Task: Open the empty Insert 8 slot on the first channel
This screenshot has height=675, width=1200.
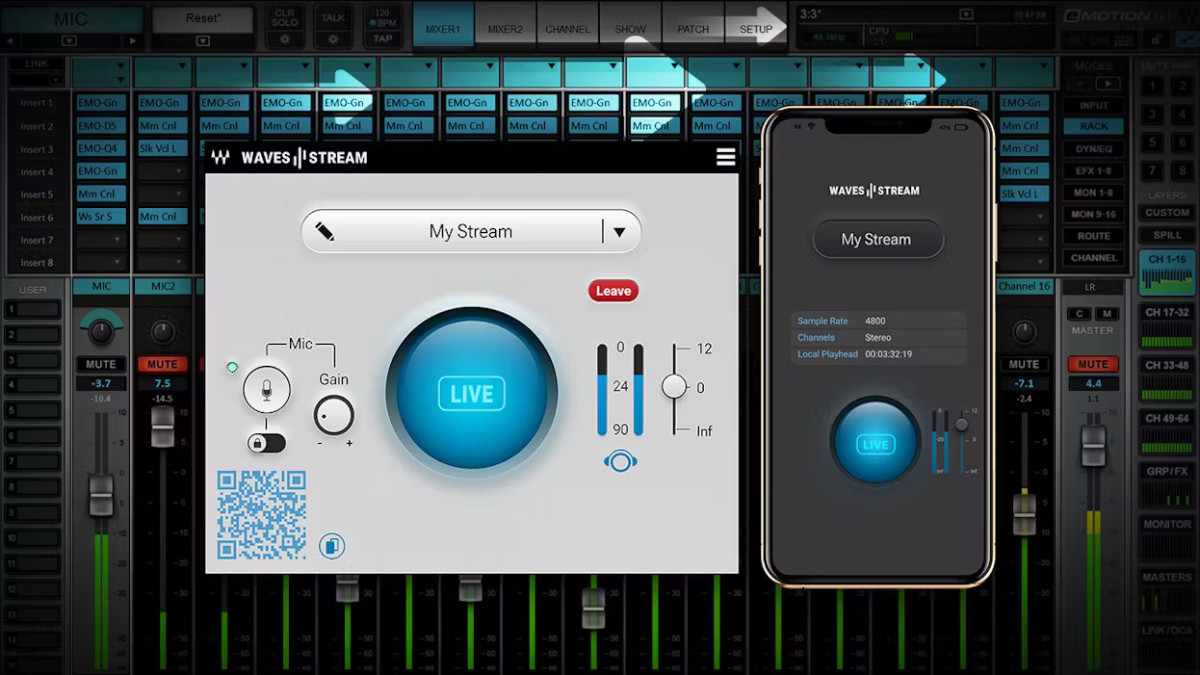Action: coord(102,263)
